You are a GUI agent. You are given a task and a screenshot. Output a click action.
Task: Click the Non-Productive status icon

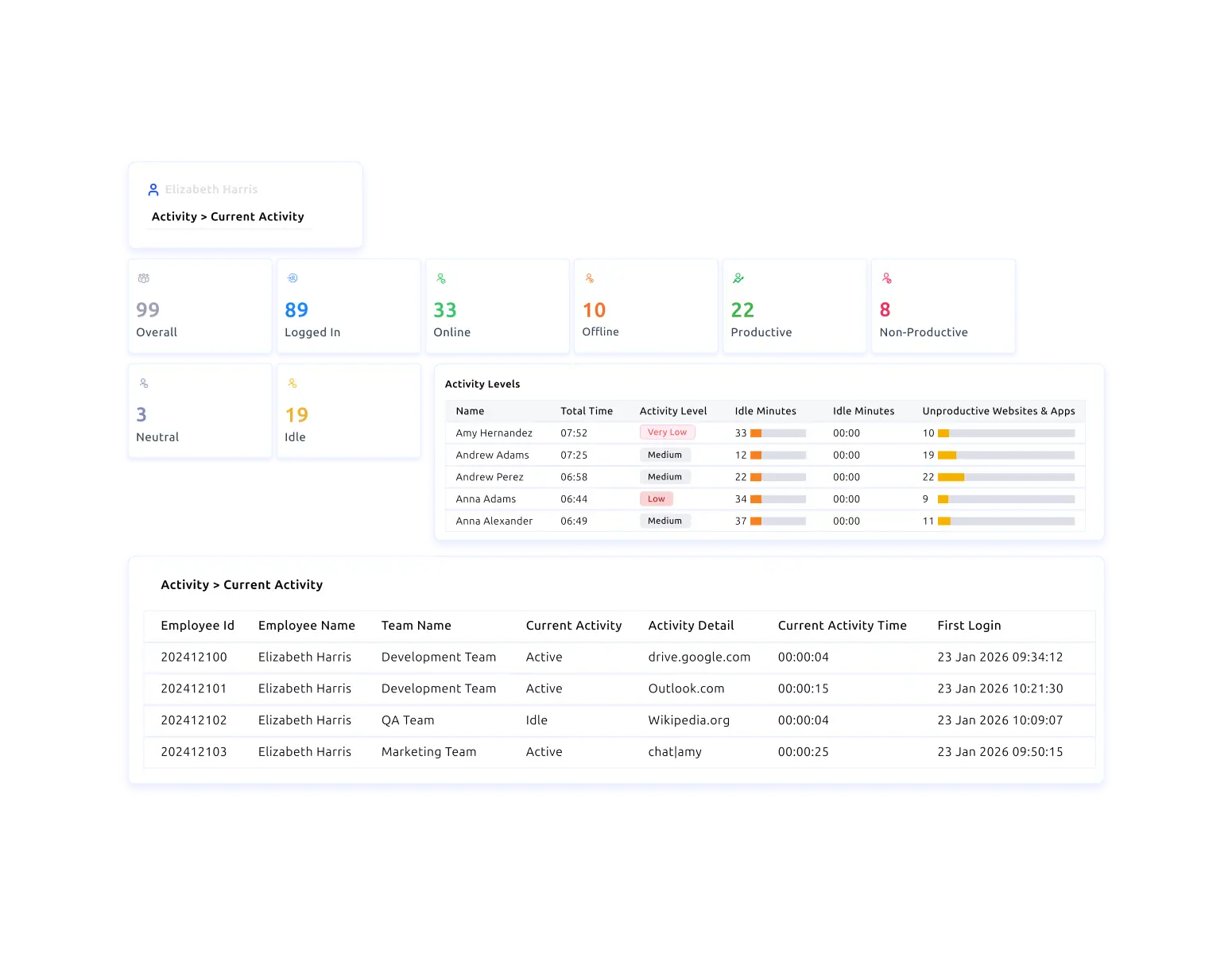886,277
